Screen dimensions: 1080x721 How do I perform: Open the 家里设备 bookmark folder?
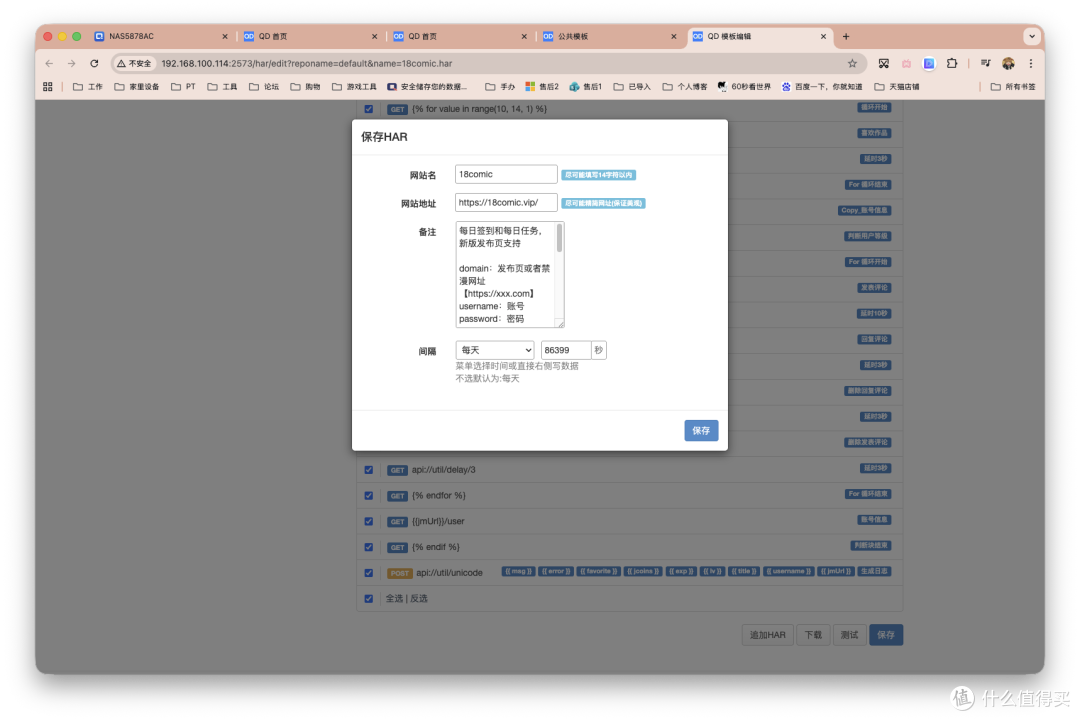[x=136, y=87]
